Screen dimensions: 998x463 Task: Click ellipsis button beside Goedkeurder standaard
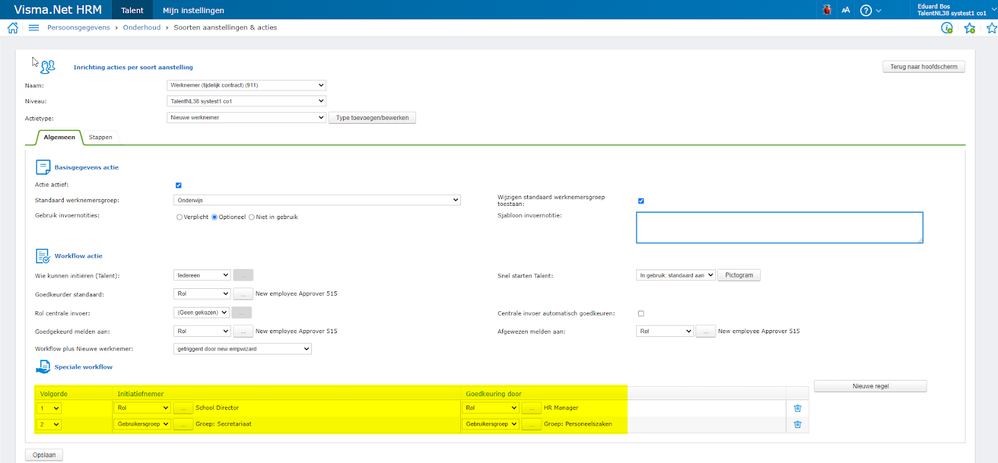[x=242, y=294]
